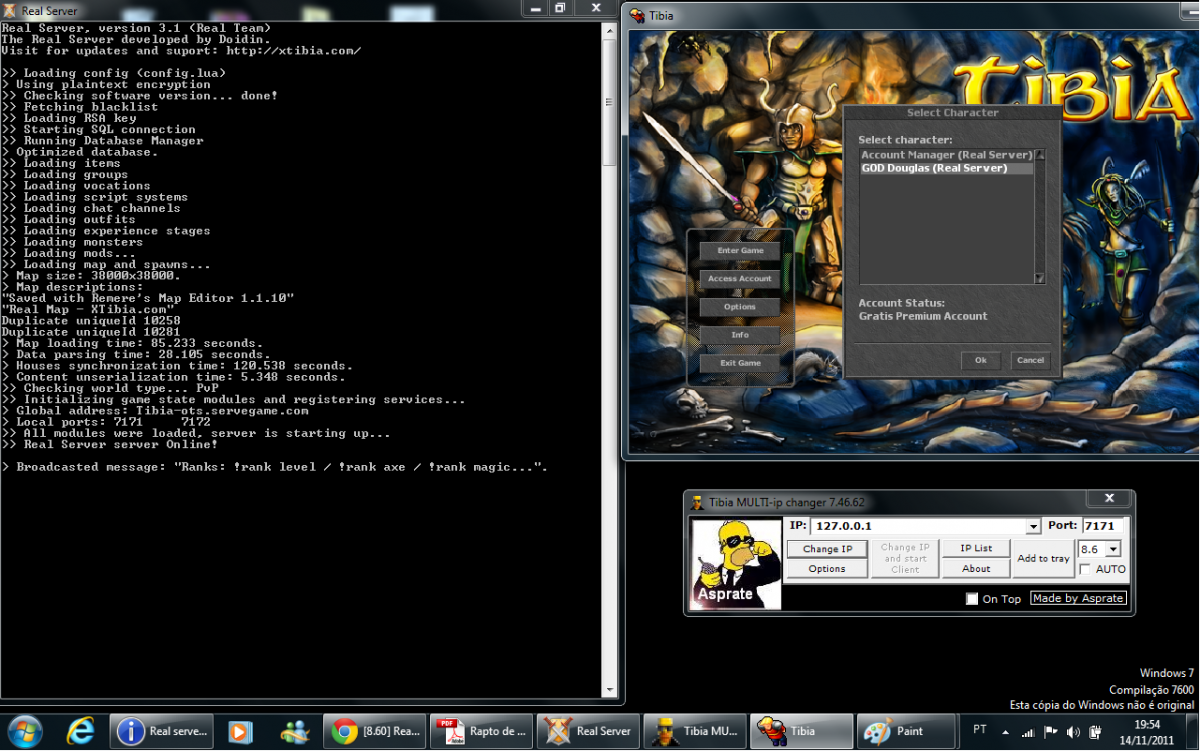This screenshot has height=751, width=1200.
Task: Click the Real Server console title icon
Action: pyautogui.click(x=9, y=11)
